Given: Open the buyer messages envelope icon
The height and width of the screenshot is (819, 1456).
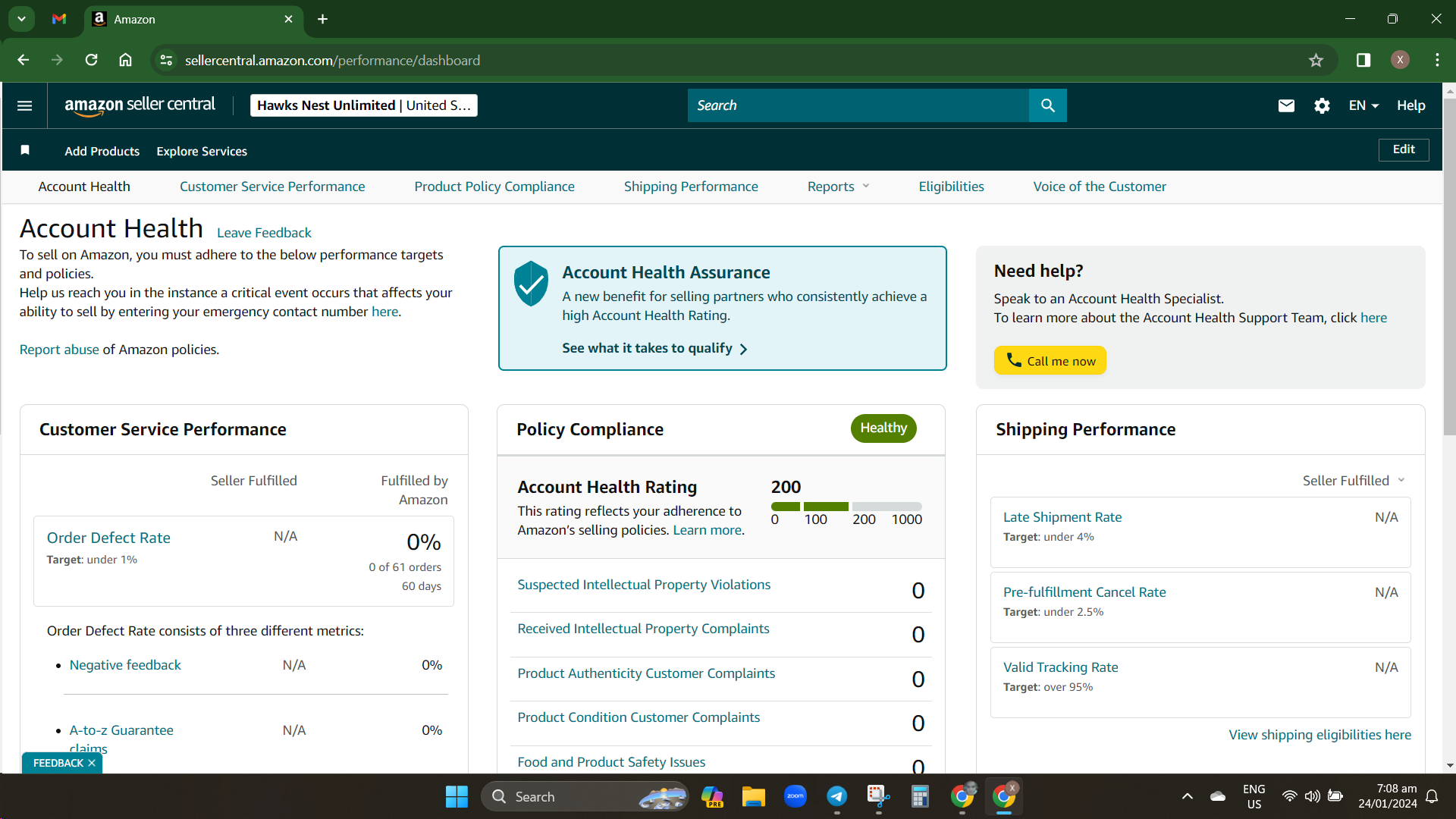Looking at the screenshot, I should [x=1286, y=105].
